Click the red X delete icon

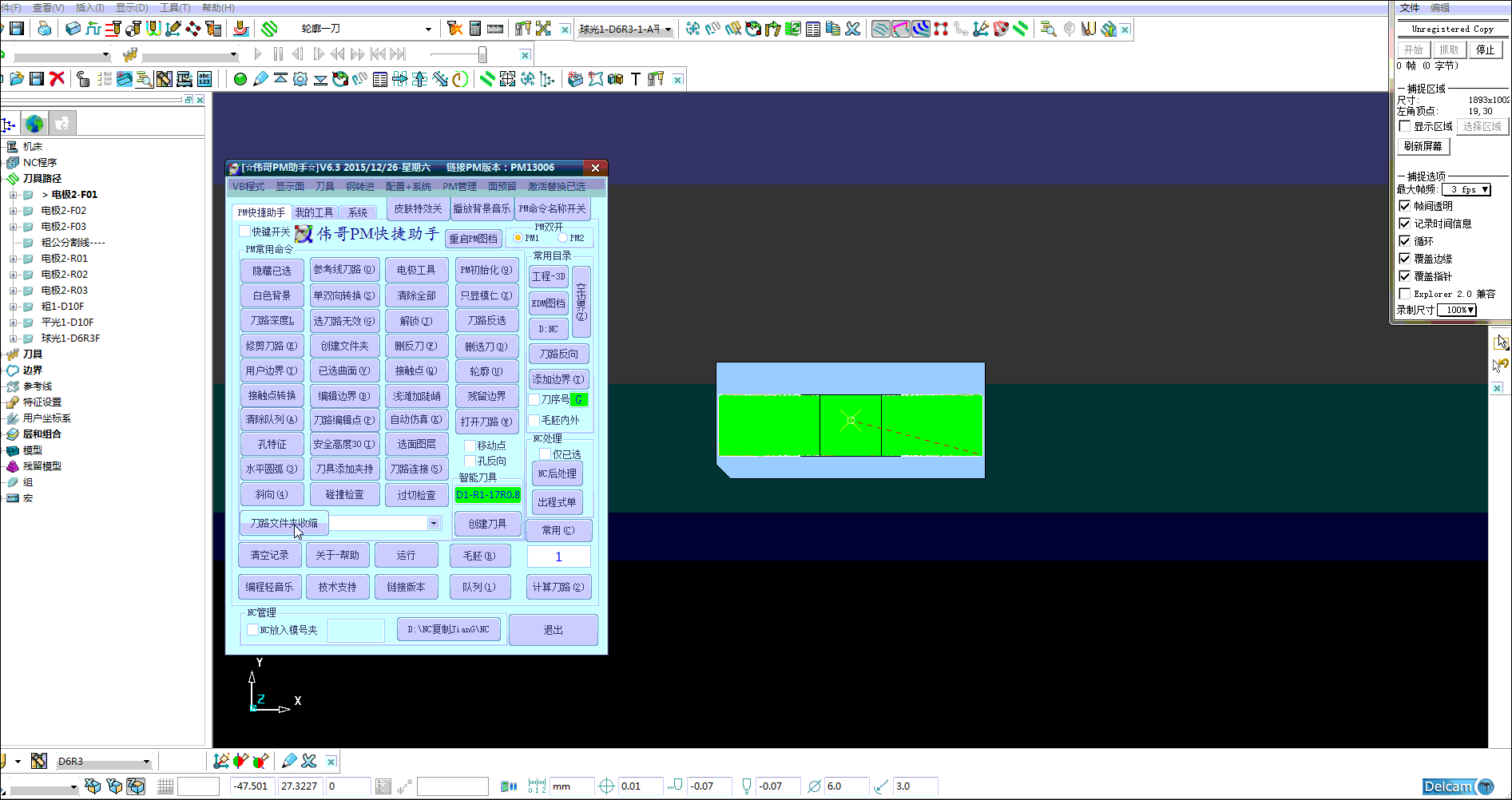click(57, 78)
